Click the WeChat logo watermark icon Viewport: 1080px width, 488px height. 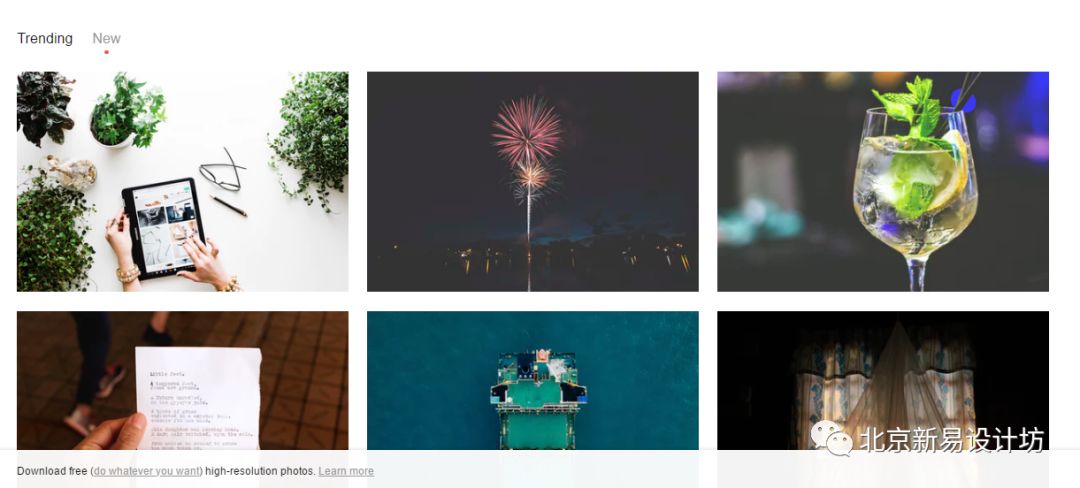click(x=831, y=438)
